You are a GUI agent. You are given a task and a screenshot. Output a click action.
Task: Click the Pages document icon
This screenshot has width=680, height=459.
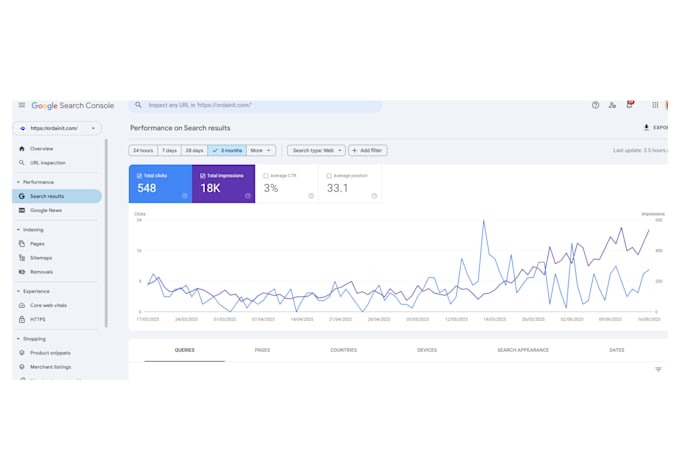click(x=22, y=244)
